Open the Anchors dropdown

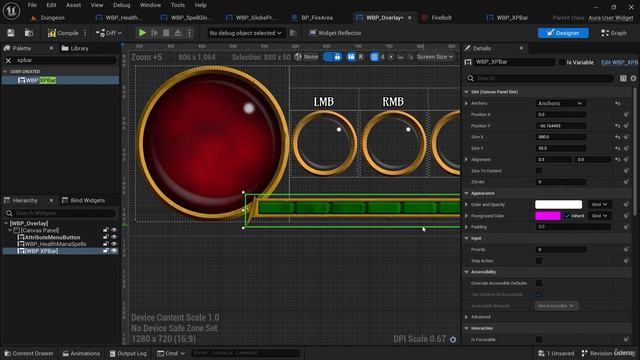pos(560,103)
